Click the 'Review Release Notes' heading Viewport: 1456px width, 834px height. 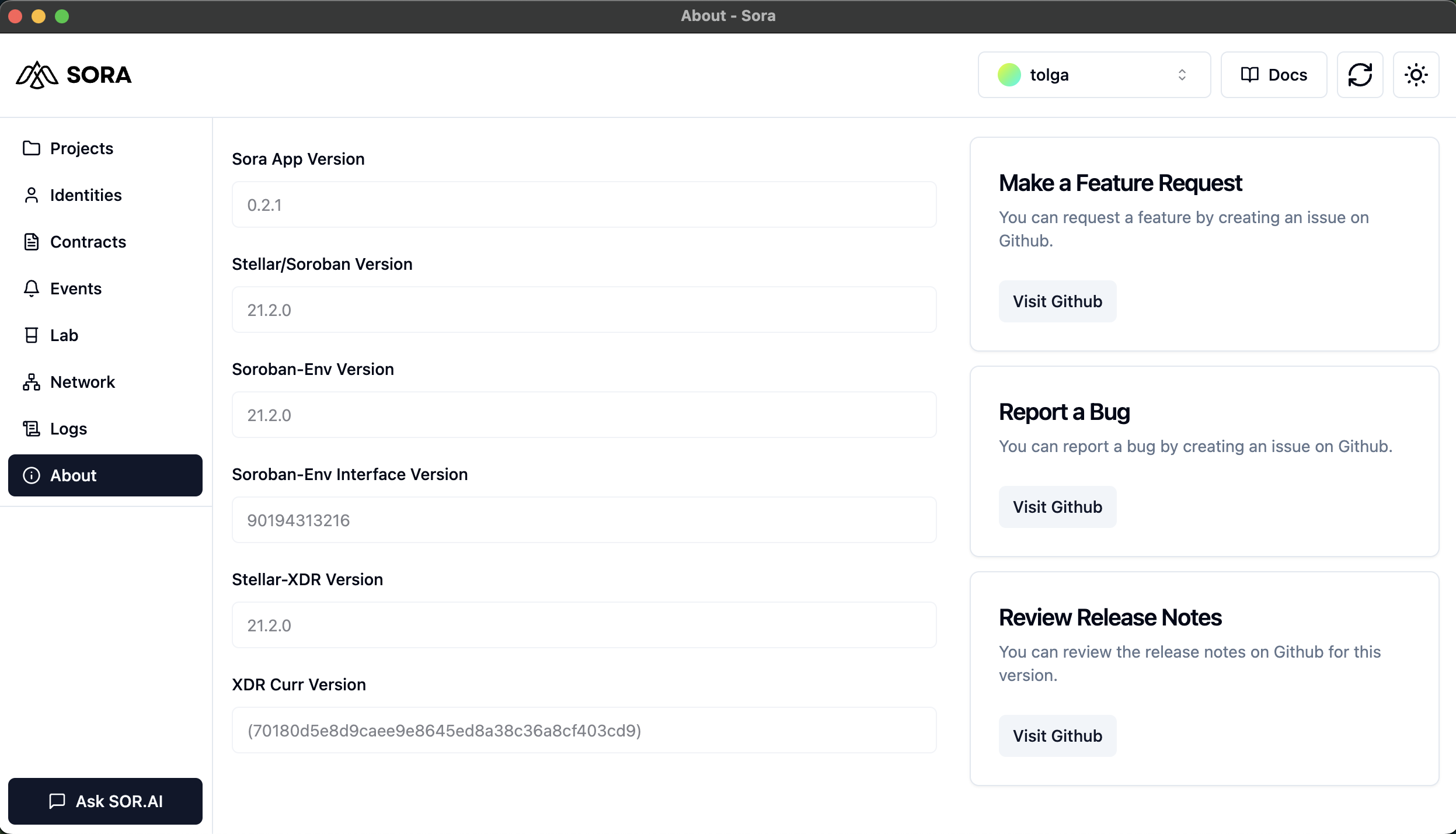coord(1110,617)
